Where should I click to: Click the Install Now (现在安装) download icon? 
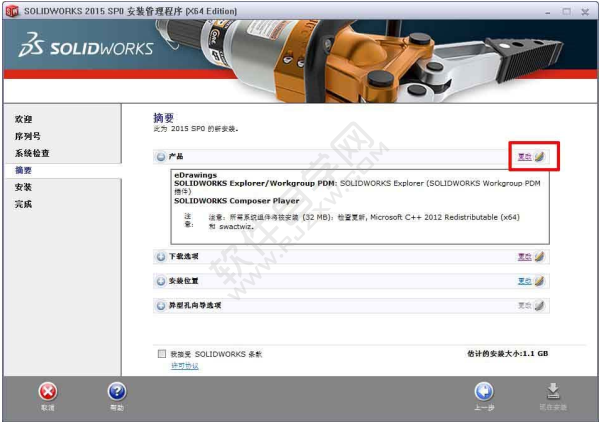tap(553, 392)
